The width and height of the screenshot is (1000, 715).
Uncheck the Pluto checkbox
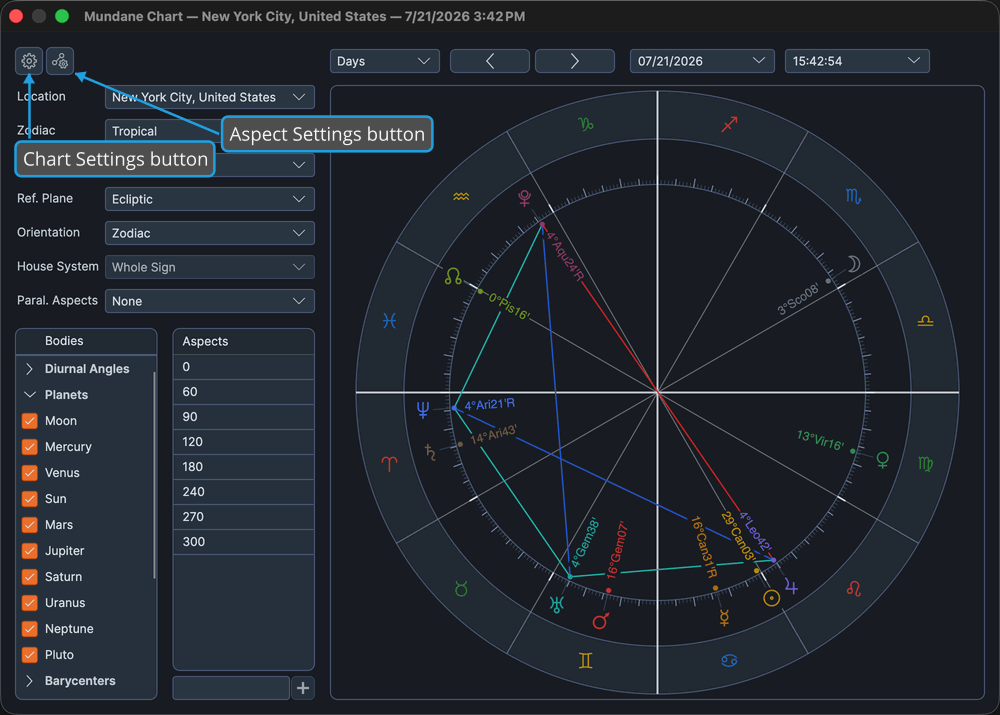(29, 655)
